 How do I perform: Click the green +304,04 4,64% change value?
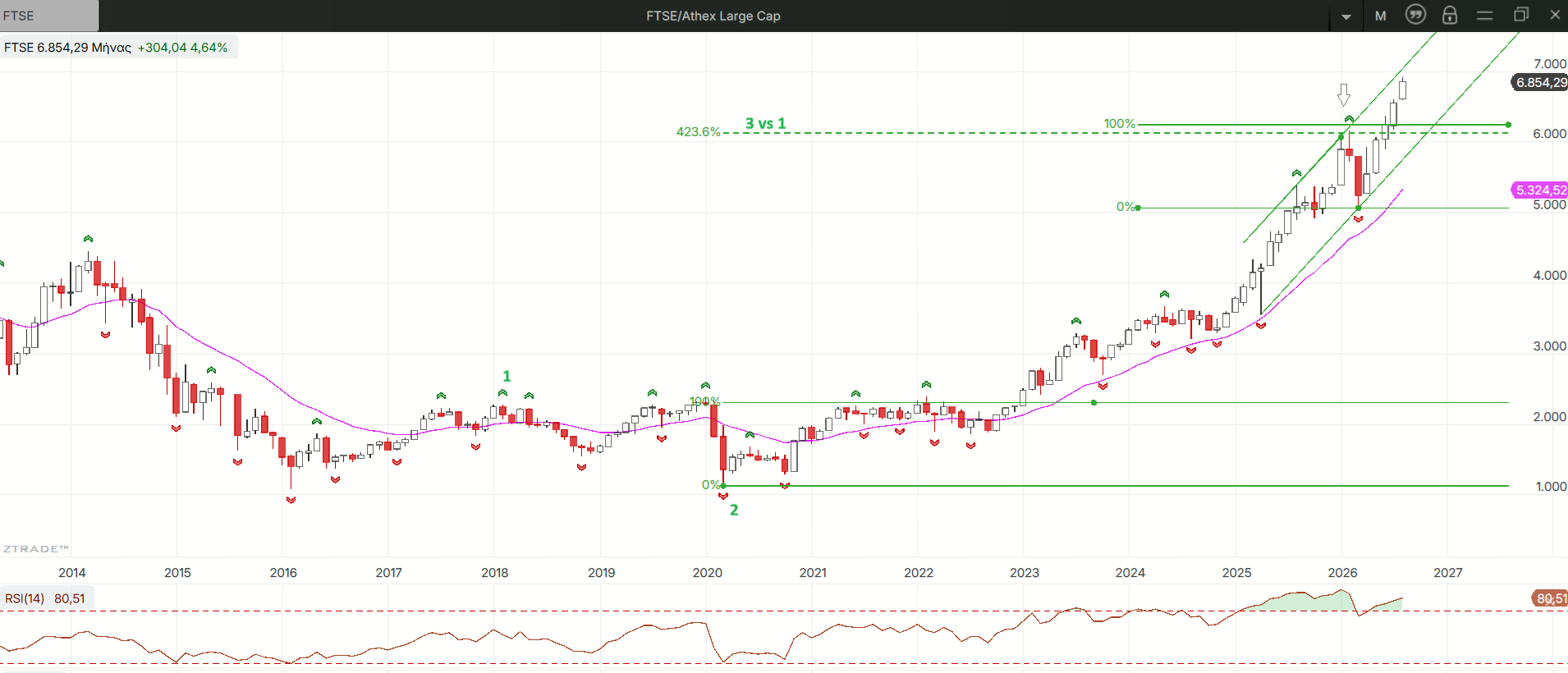[x=182, y=48]
